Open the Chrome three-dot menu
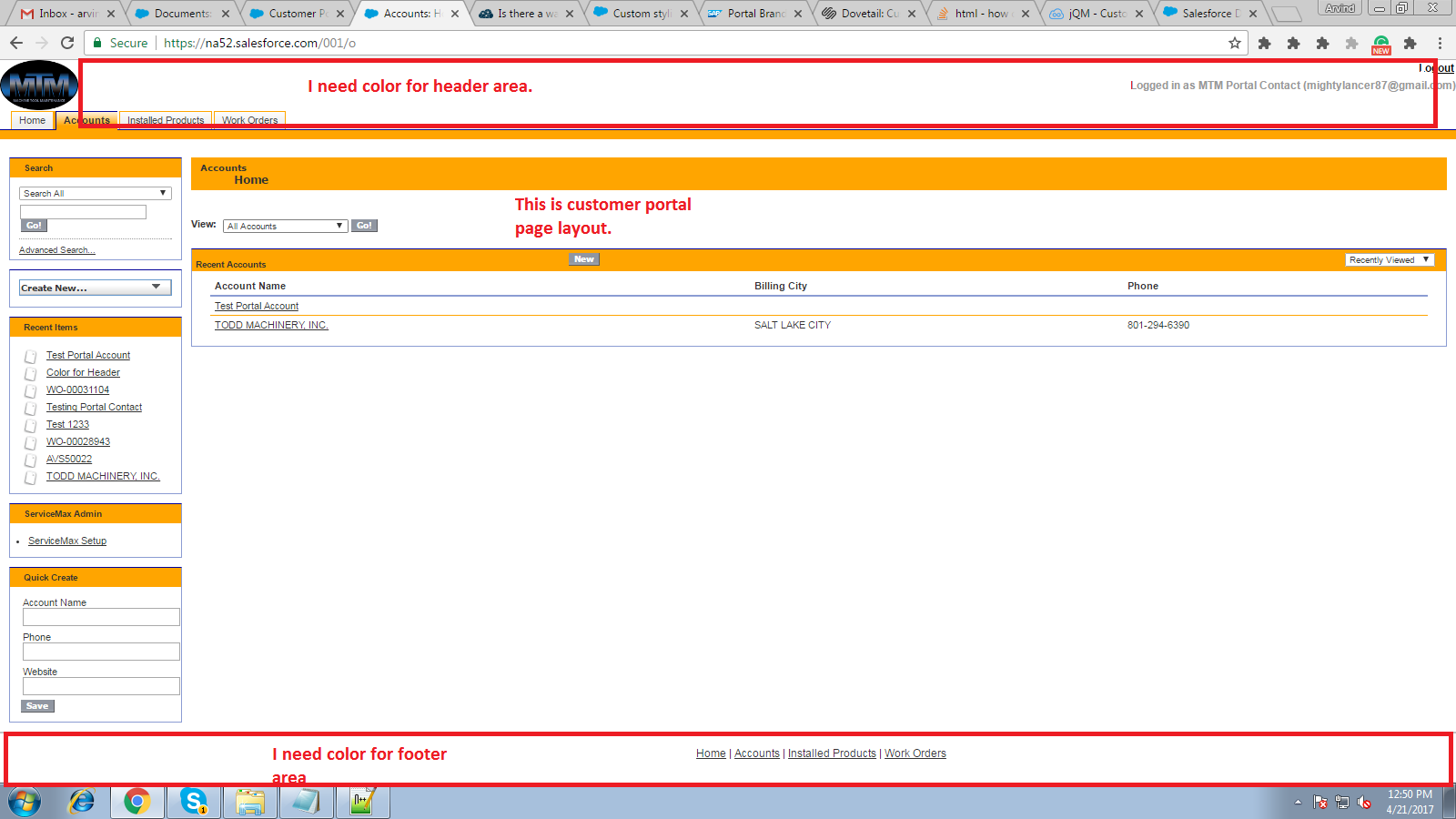The image size is (1456, 819). coord(1440,43)
